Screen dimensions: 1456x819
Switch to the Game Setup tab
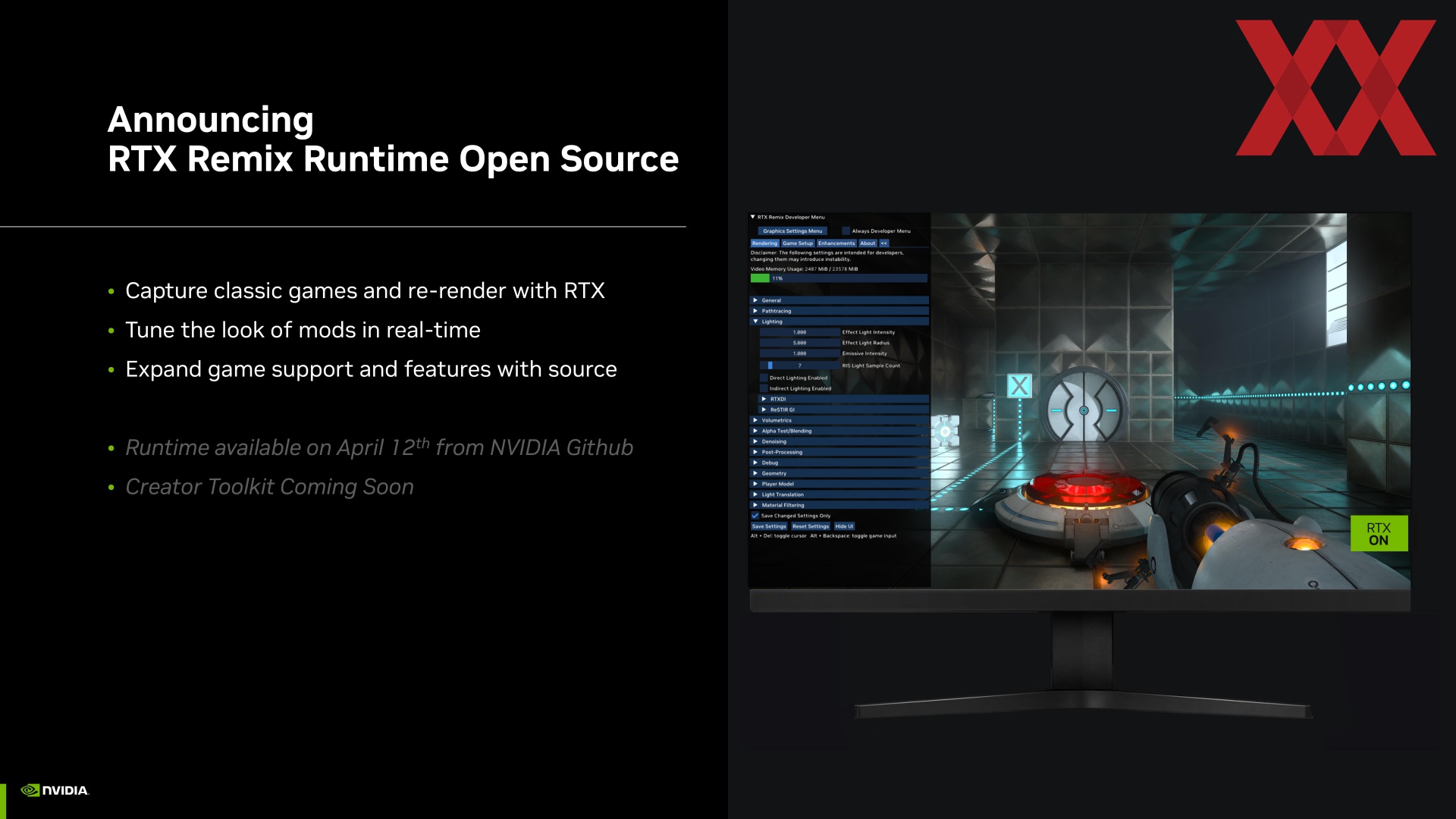tap(798, 243)
